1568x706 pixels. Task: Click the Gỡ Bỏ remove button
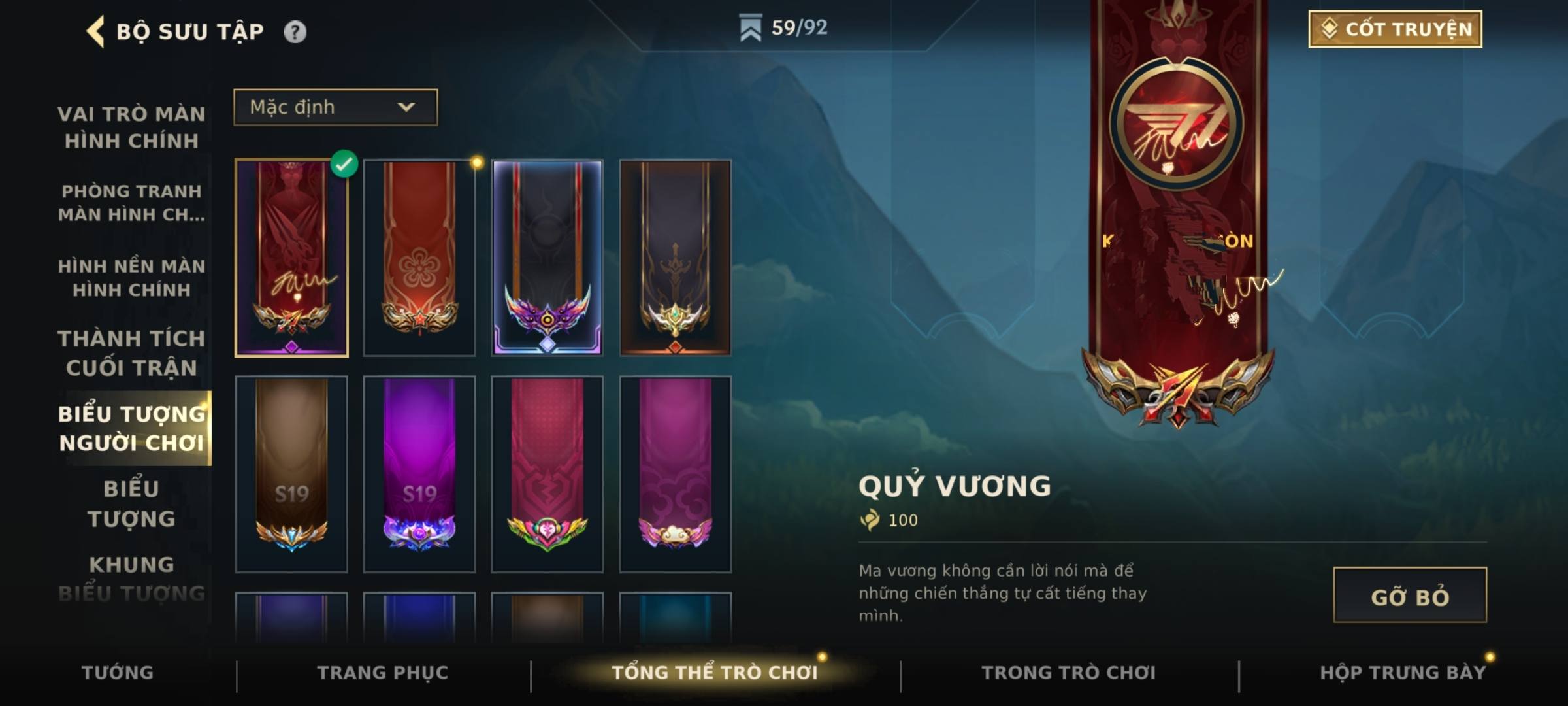(x=1410, y=596)
